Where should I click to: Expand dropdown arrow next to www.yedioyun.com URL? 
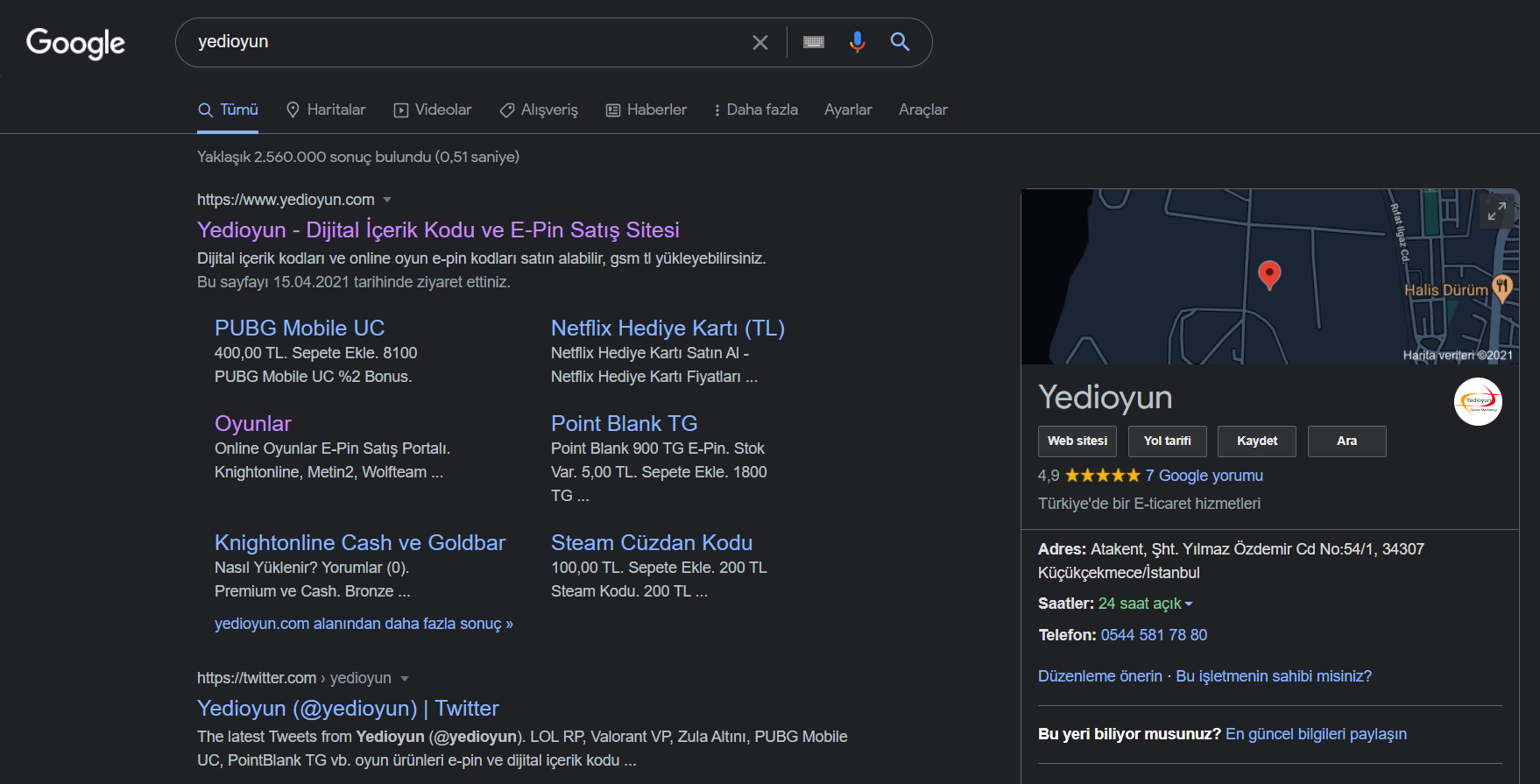[x=387, y=200]
